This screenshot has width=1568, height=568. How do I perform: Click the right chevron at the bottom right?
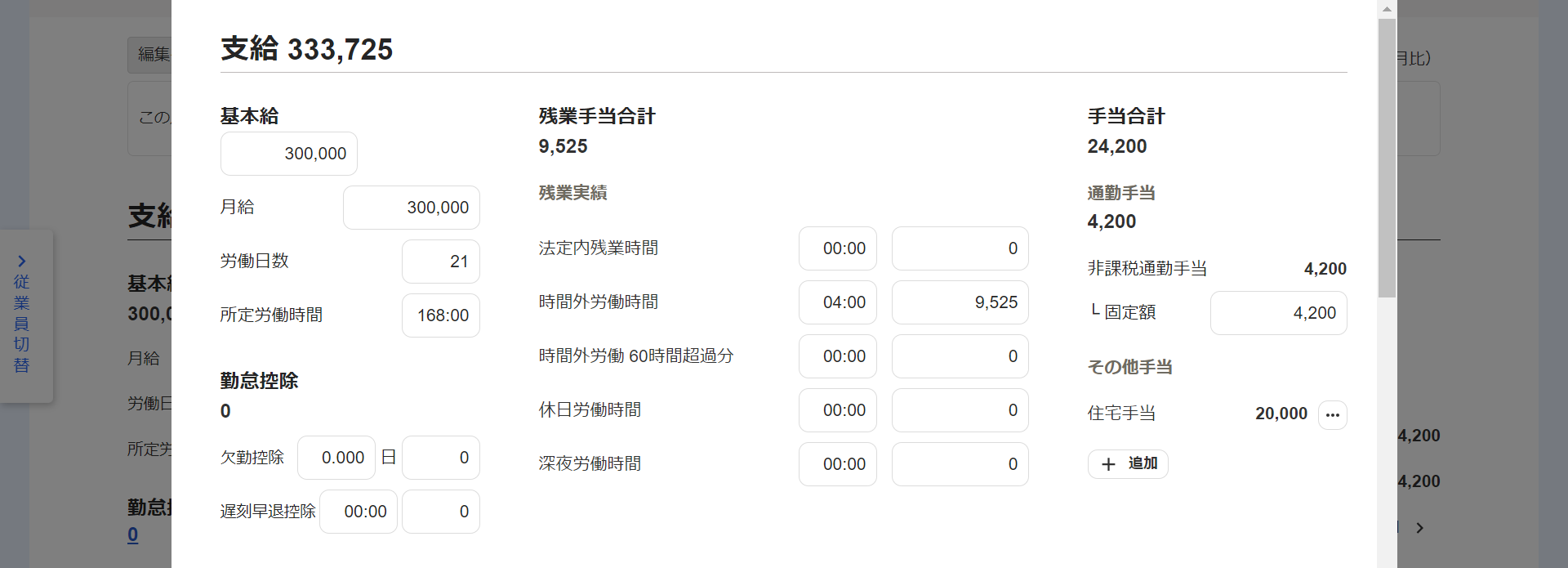pos(1420,528)
